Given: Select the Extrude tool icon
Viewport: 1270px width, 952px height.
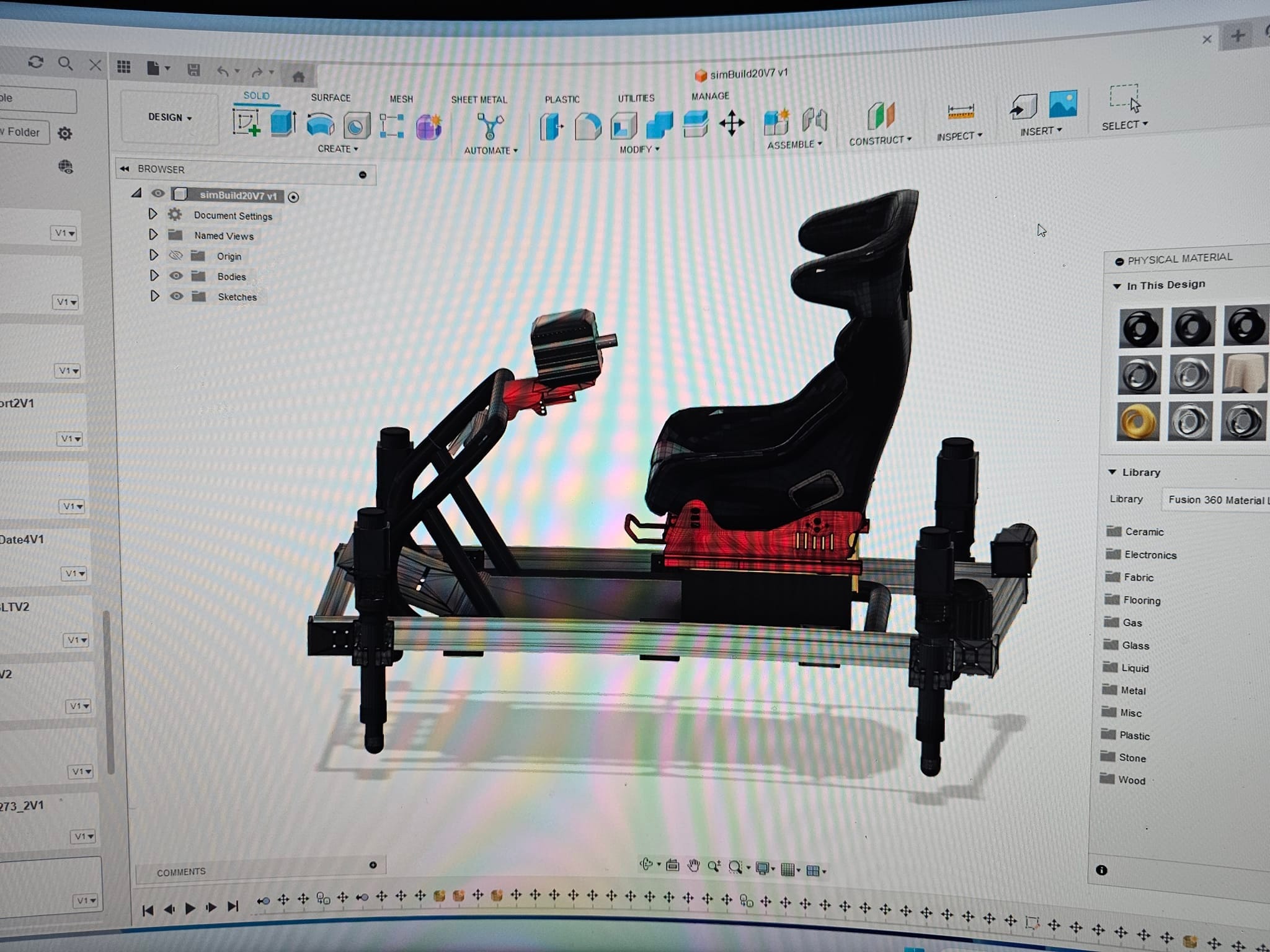Looking at the screenshot, I should click(283, 123).
